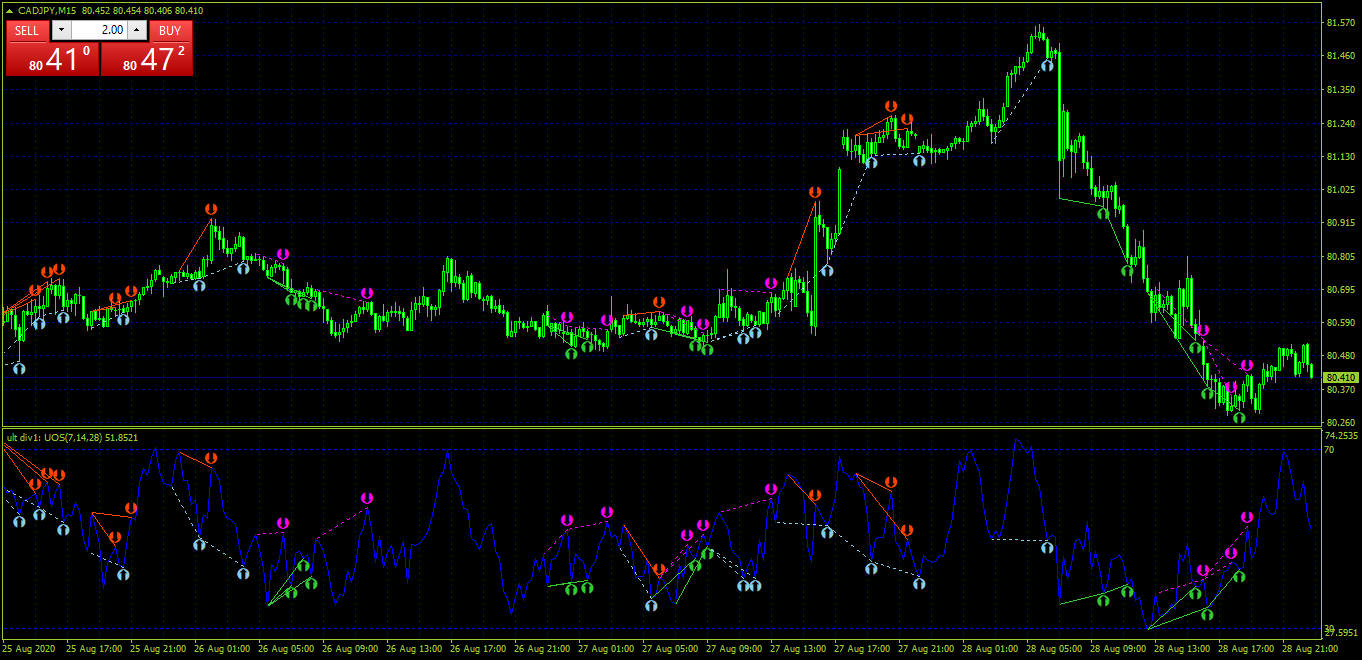Viewport: 1362px width, 660px height.
Task: Click the 28 Aug 05:00 time label
Action: tap(1055, 649)
